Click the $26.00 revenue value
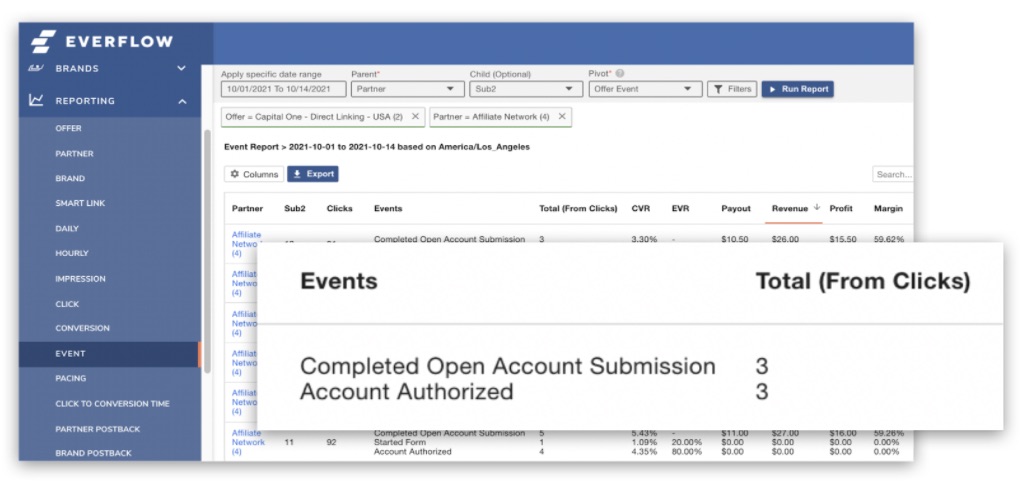Viewport: 1029px width, 490px height. click(786, 239)
